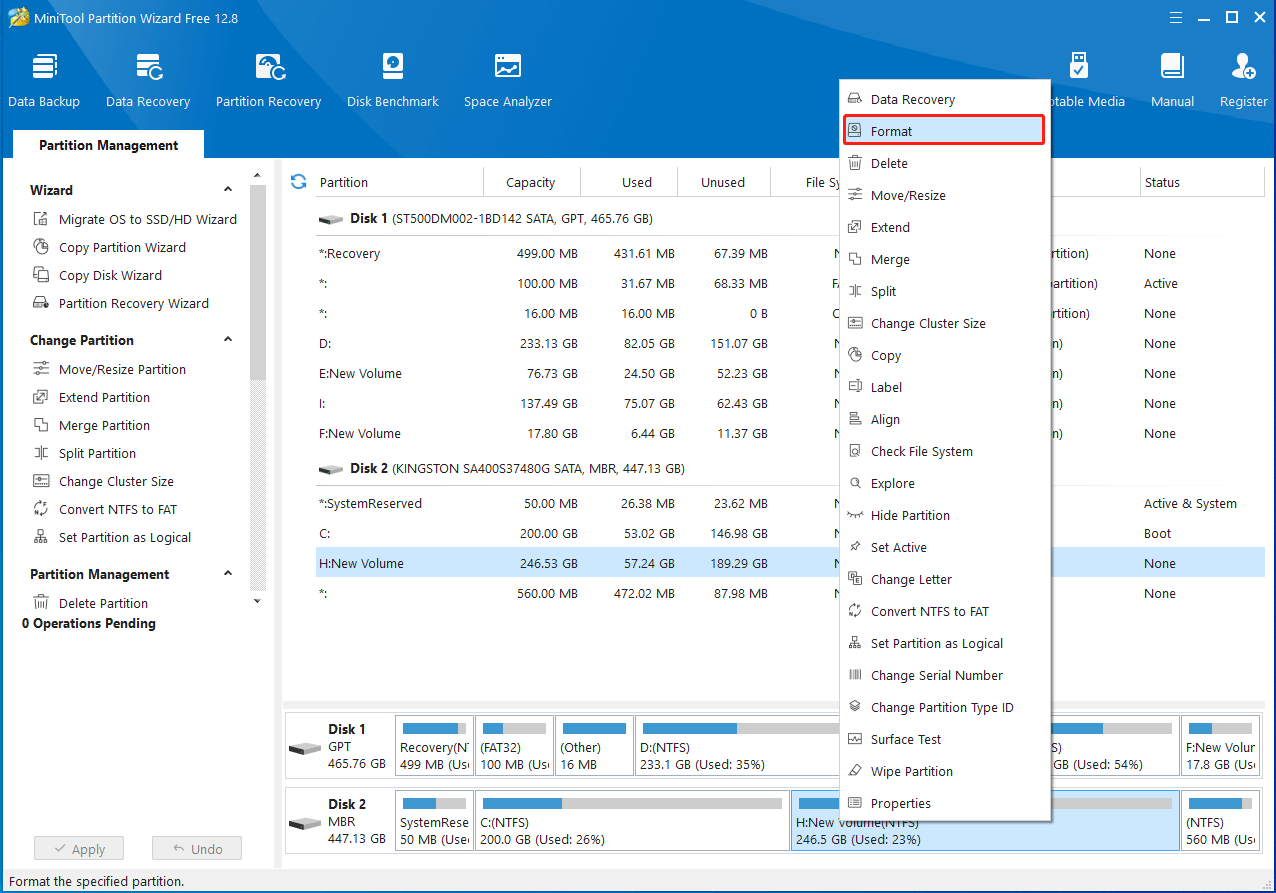Image resolution: width=1276 pixels, height=893 pixels.
Task: Open the Manual from the toolbar
Action: click(x=1172, y=80)
